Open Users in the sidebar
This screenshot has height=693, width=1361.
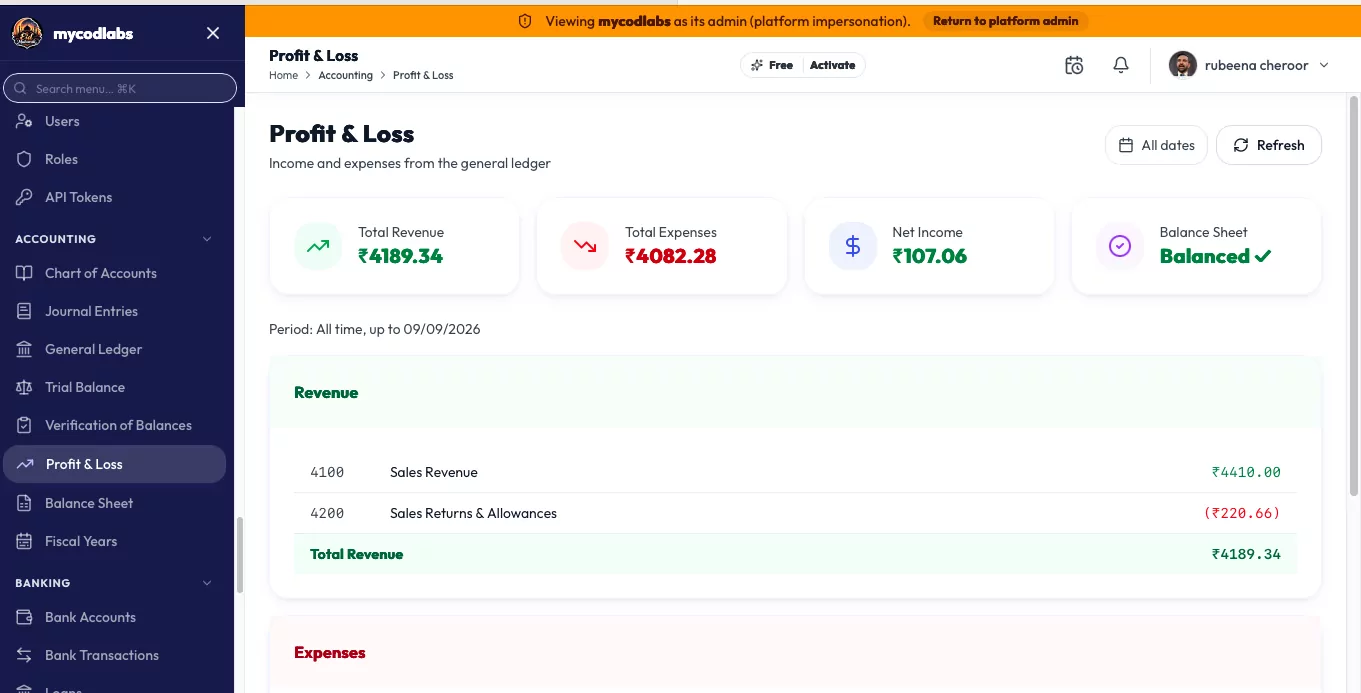[62, 121]
